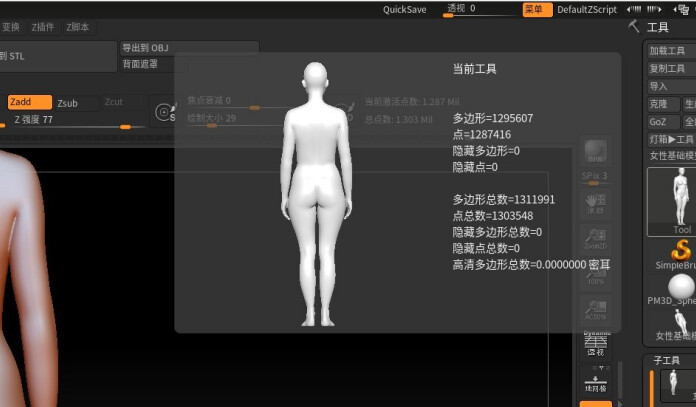
Task: Click 总点数: 1.303 Mil readout
Action: click(399, 119)
